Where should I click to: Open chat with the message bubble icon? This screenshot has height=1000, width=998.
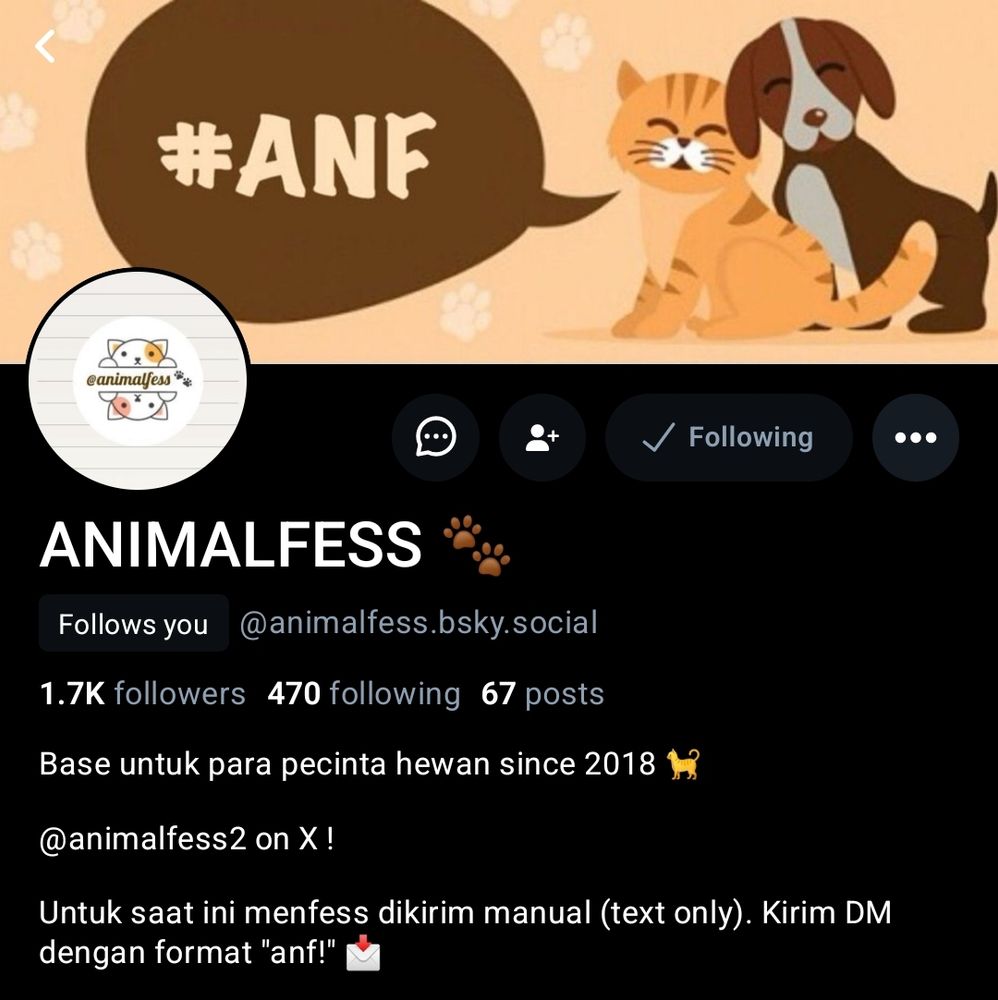(436, 438)
